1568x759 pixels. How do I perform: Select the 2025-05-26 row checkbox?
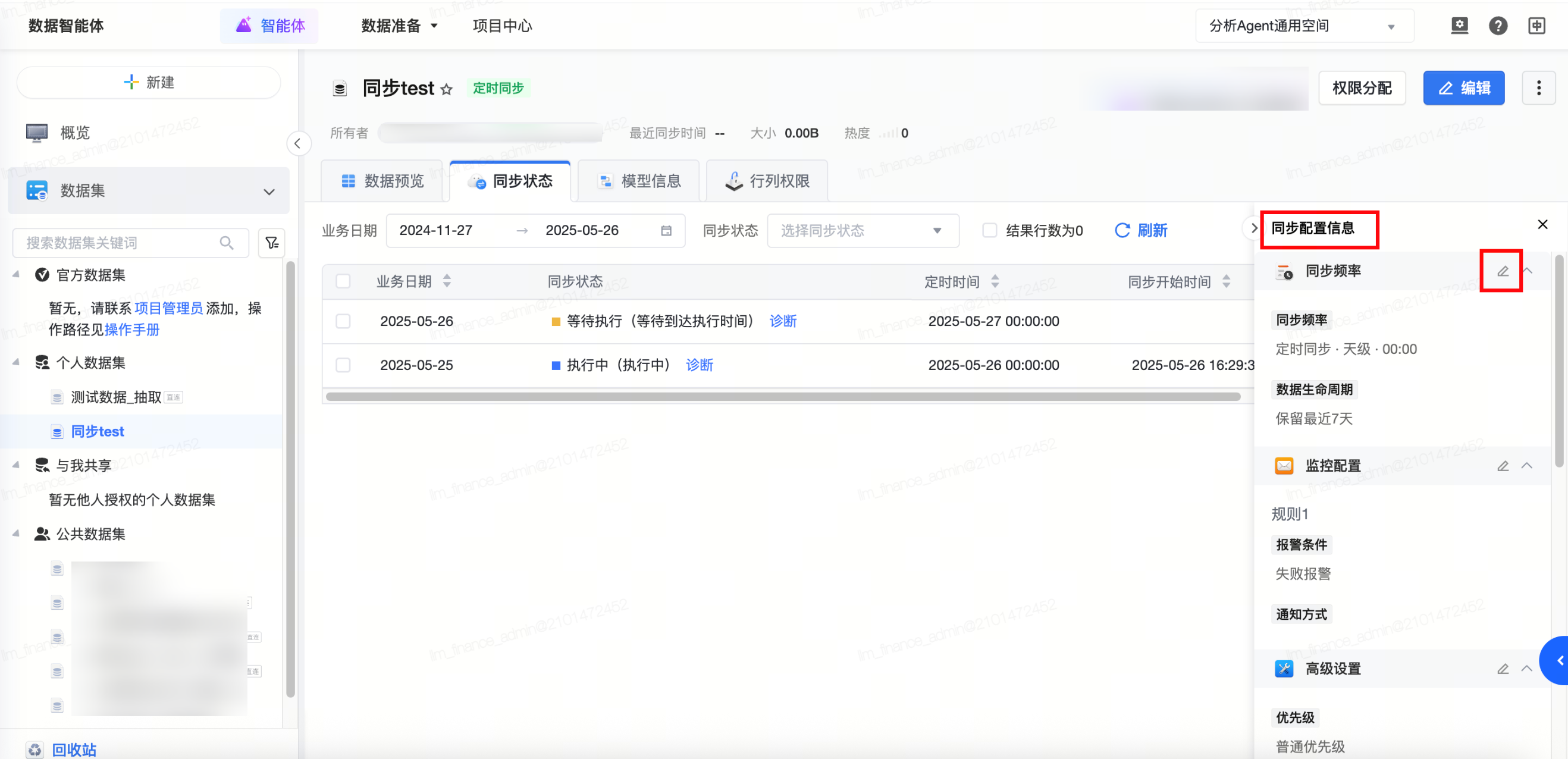click(x=343, y=321)
